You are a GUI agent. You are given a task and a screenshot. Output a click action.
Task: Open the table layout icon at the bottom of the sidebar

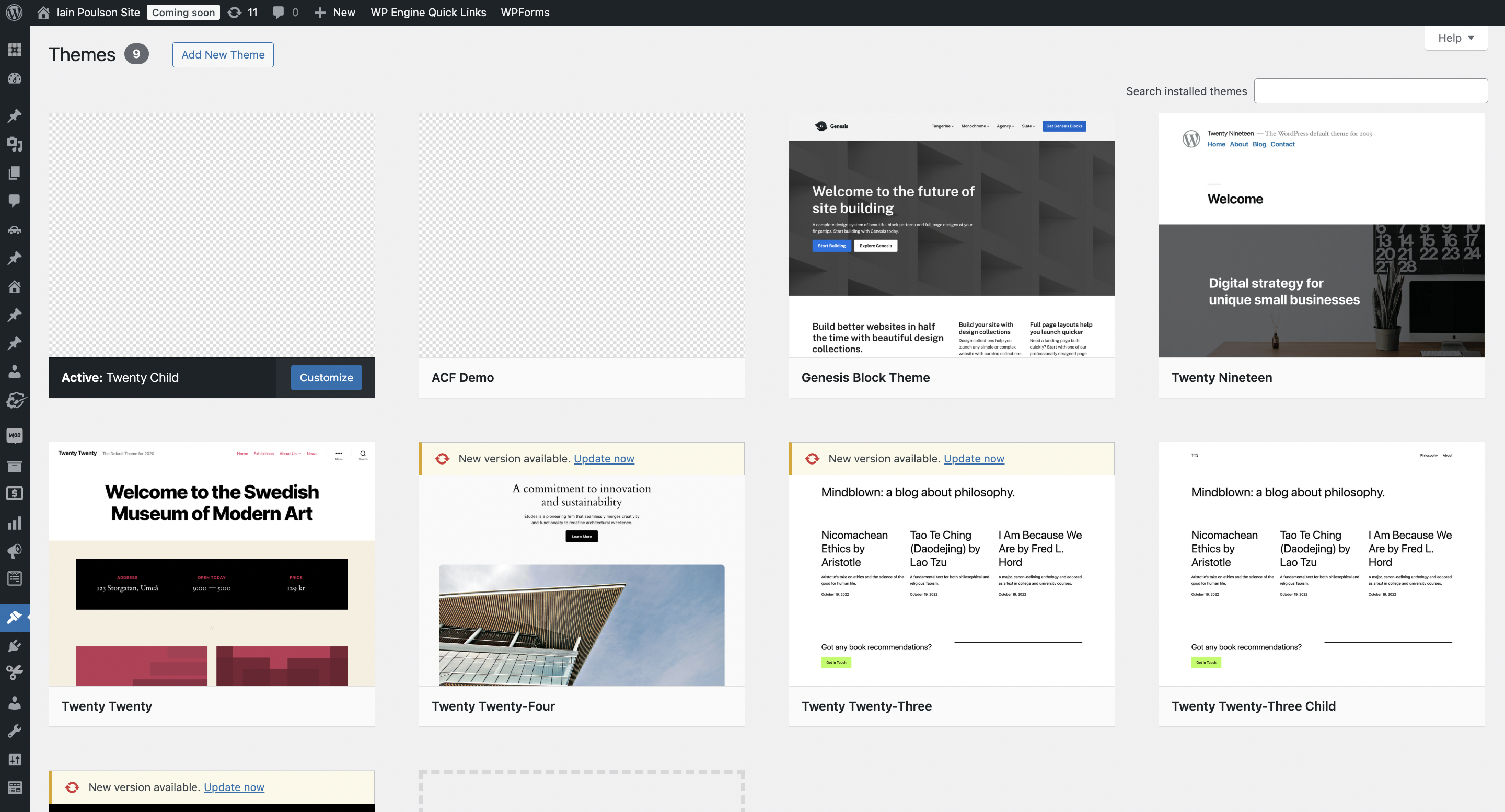click(x=15, y=787)
